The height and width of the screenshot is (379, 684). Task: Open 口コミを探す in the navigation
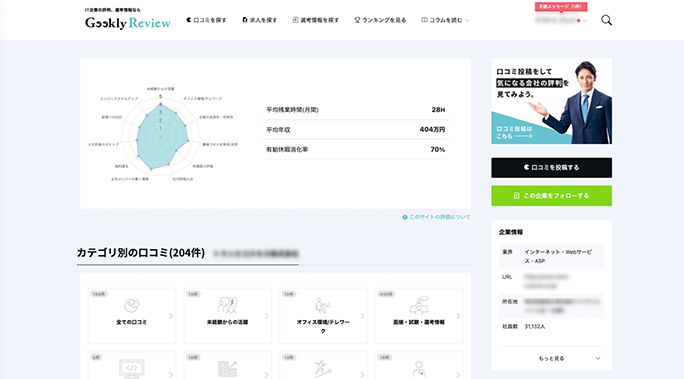[x=206, y=20]
